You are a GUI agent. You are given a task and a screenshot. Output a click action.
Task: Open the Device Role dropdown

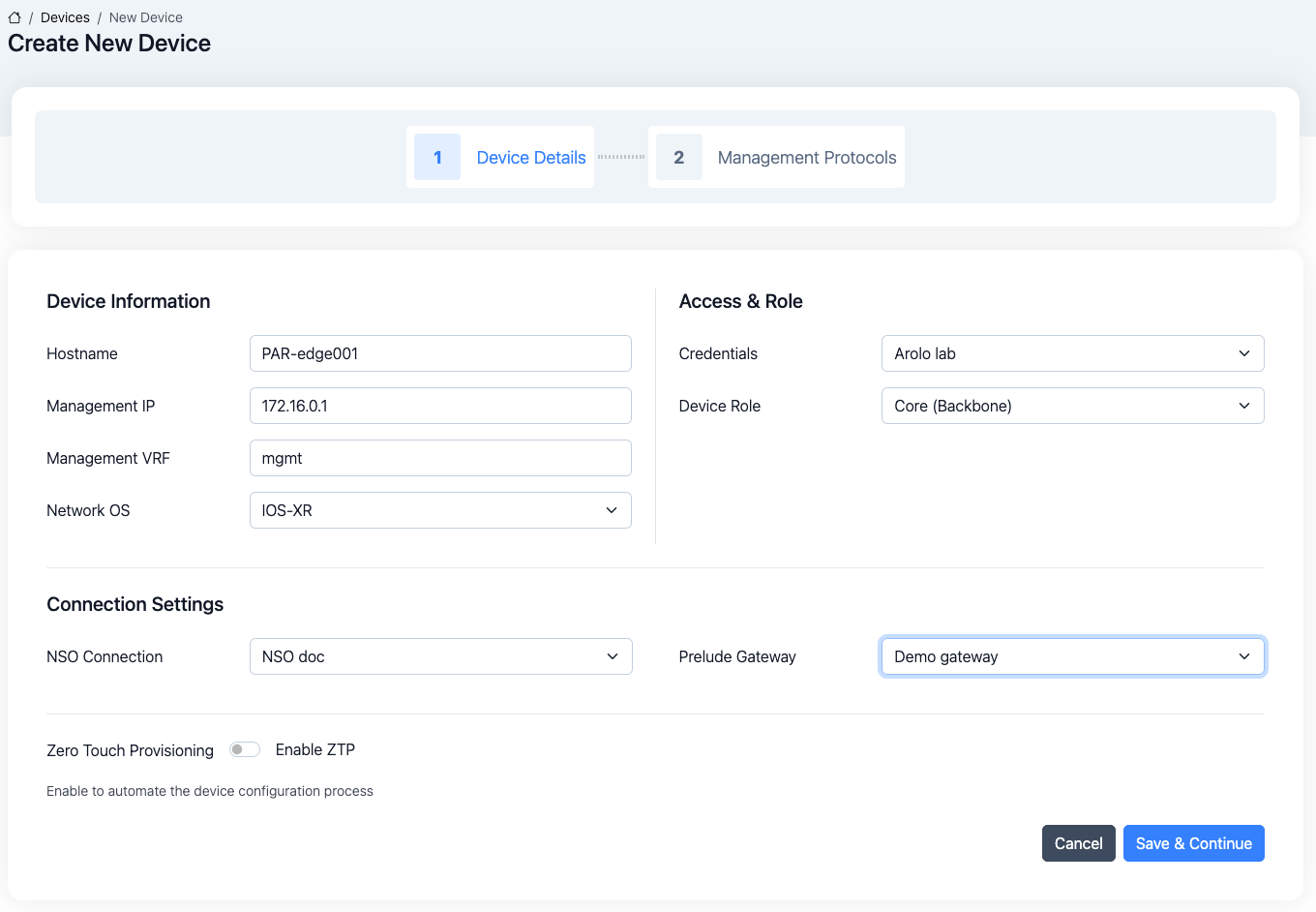(x=1072, y=406)
